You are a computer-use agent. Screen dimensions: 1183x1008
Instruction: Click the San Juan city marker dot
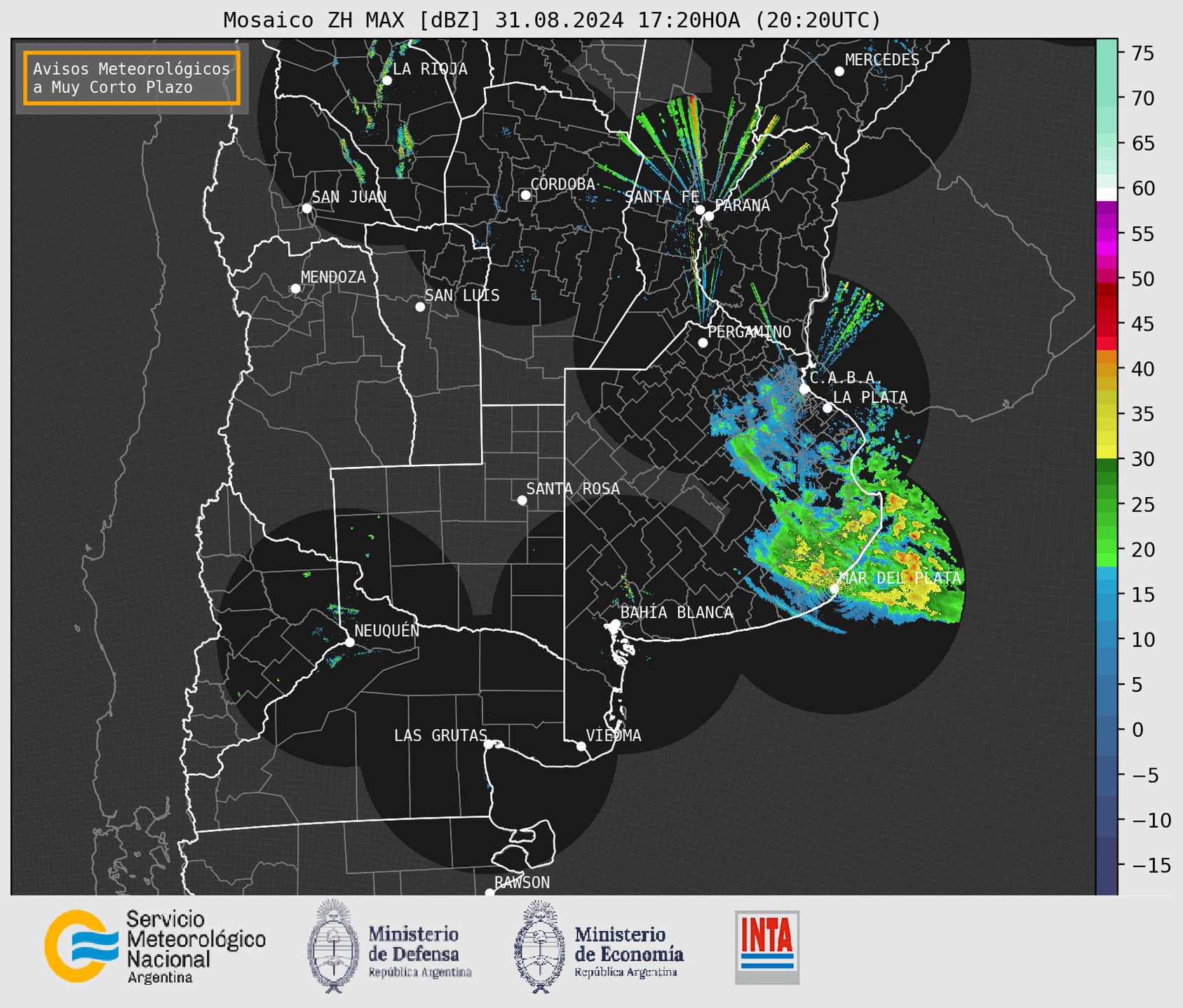(x=306, y=208)
